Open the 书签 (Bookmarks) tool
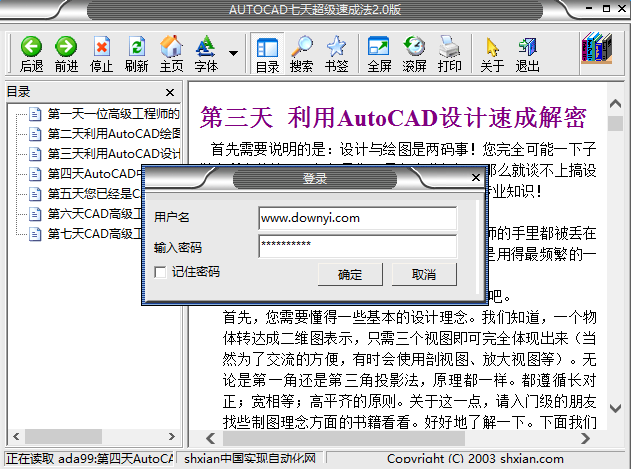Image resolution: width=631 pixels, height=469 pixels. click(336, 54)
